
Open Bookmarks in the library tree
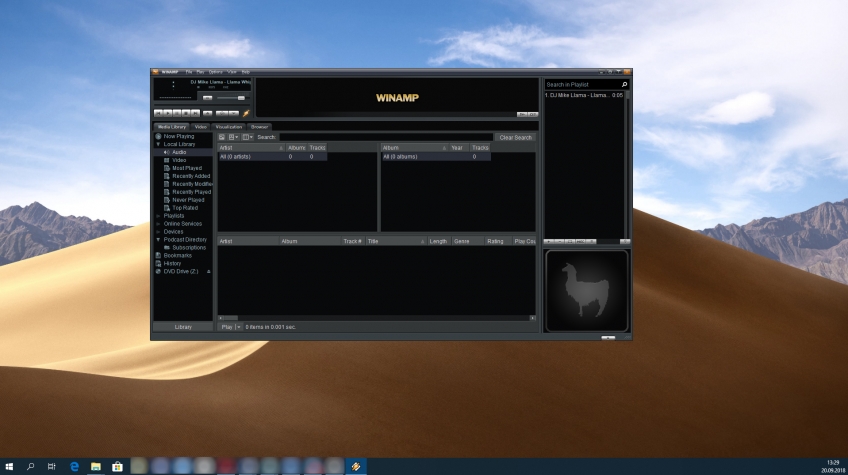click(177, 255)
